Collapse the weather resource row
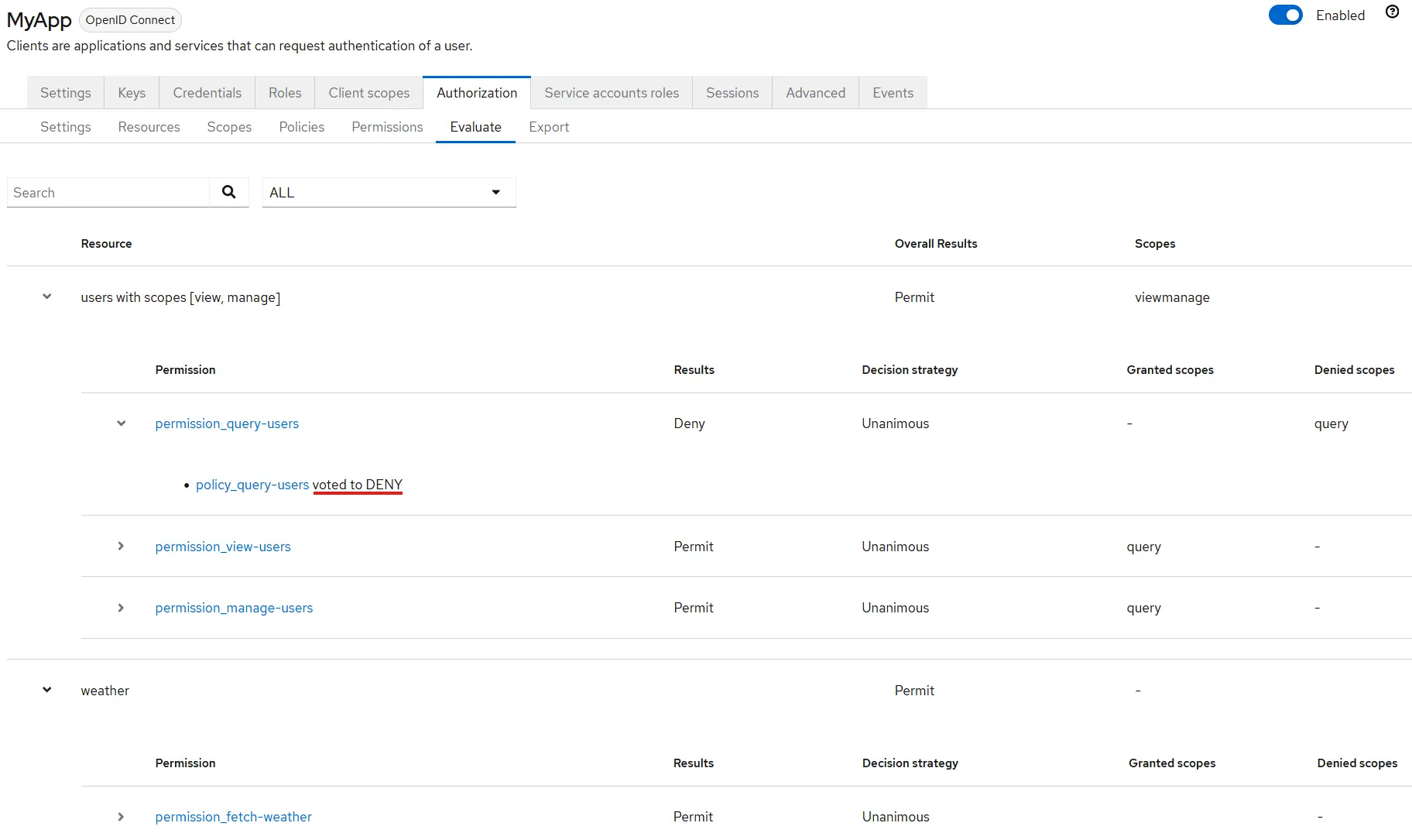1412x840 pixels. pyautogui.click(x=47, y=691)
